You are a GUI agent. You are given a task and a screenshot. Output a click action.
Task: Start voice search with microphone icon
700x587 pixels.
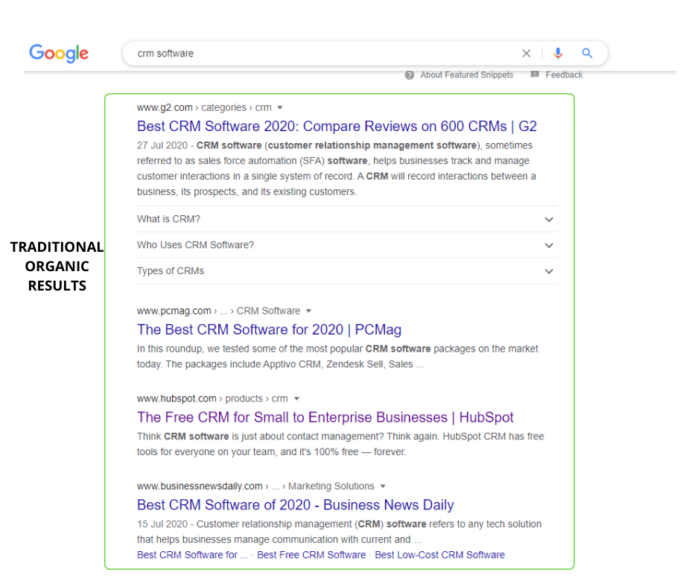(558, 54)
